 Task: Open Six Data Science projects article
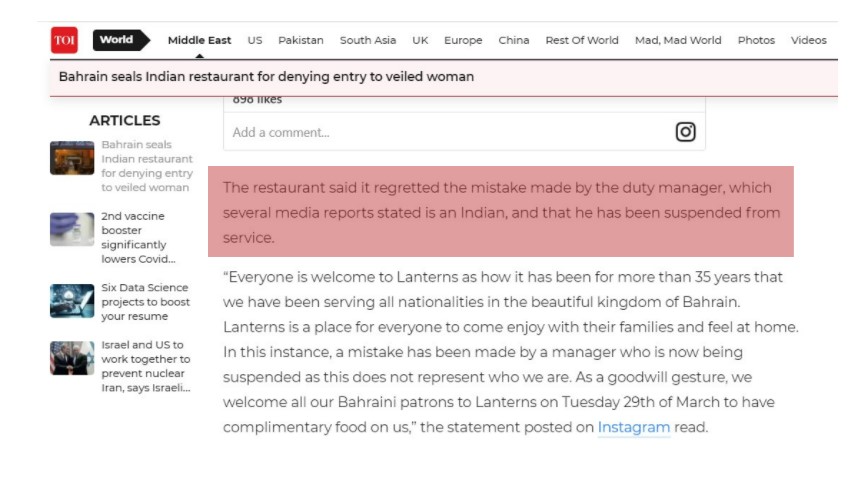pos(145,302)
